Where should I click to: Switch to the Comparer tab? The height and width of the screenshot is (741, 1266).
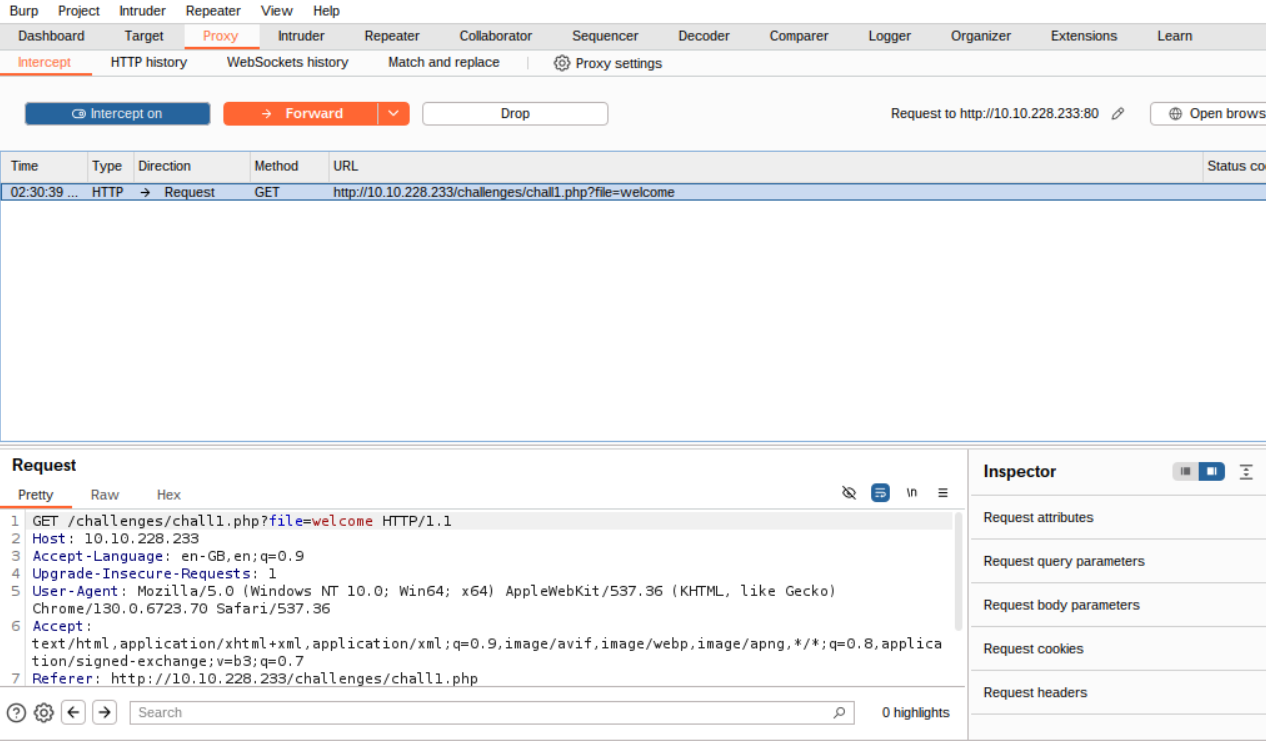pyautogui.click(x=799, y=36)
